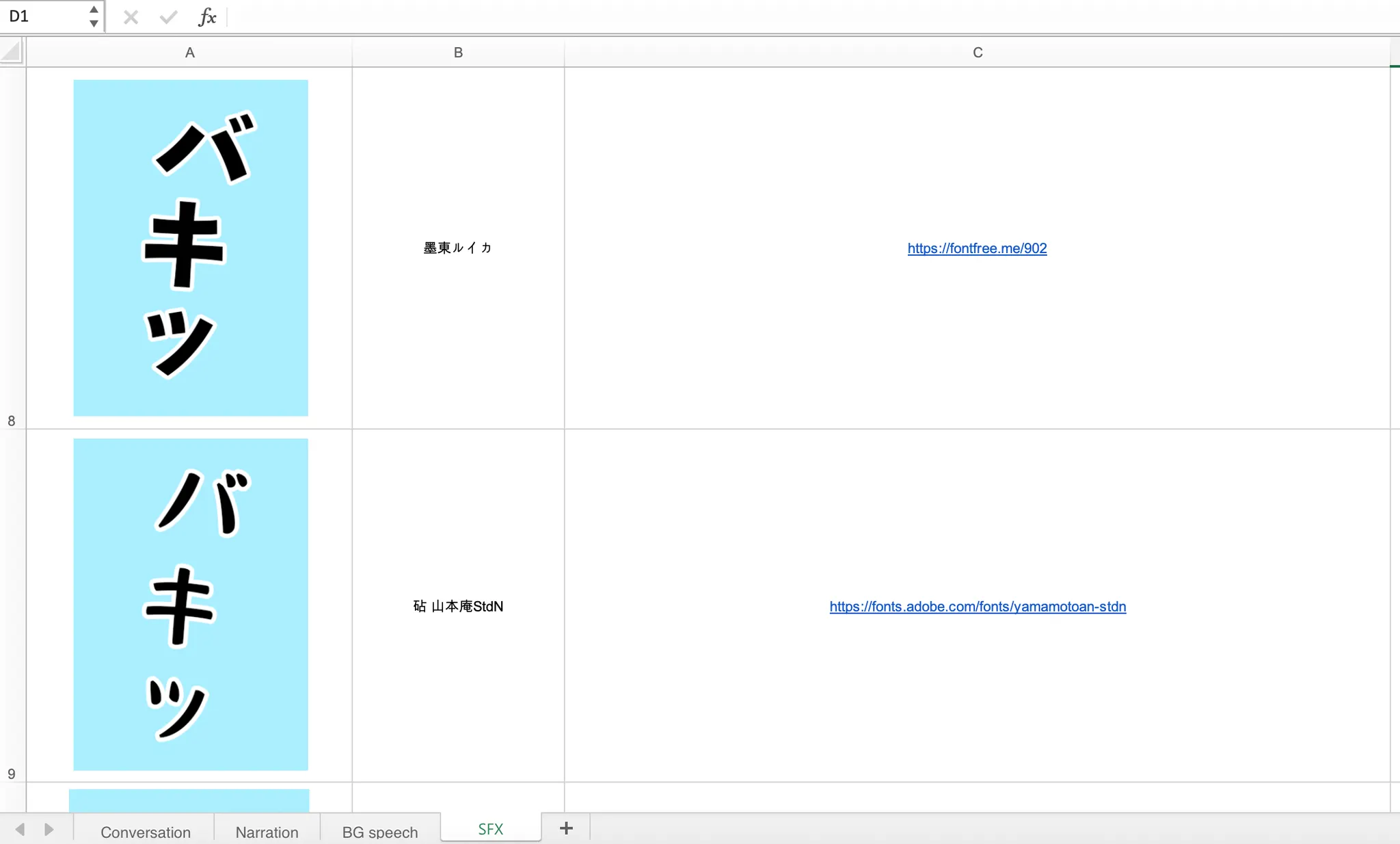
Task: Open the Insert Function fx button
Action: 207,17
